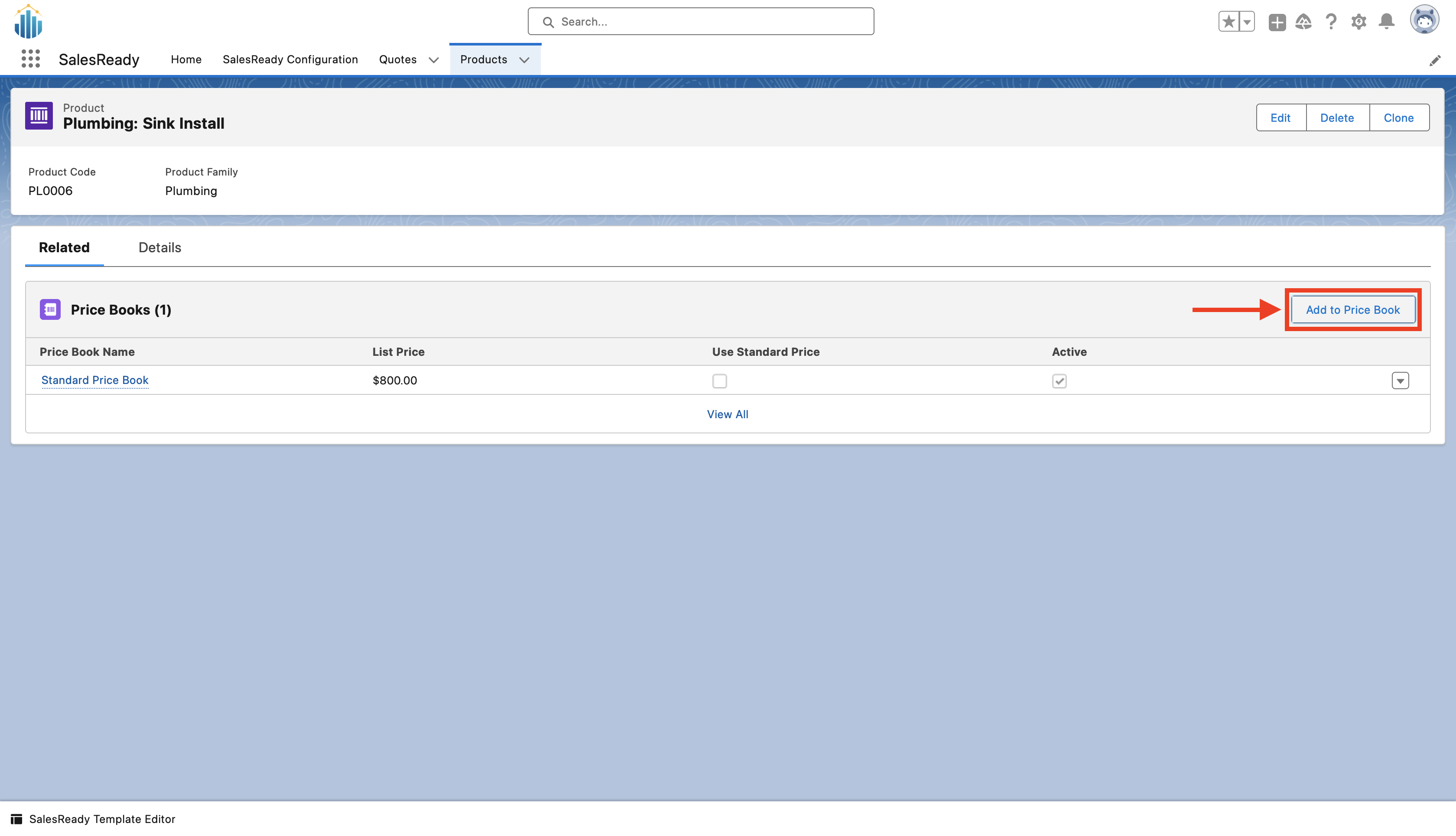This screenshot has width=1456, height=836.
Task: Open the Standard Price Book row actions menu
Action: (x=1400, y=380)
